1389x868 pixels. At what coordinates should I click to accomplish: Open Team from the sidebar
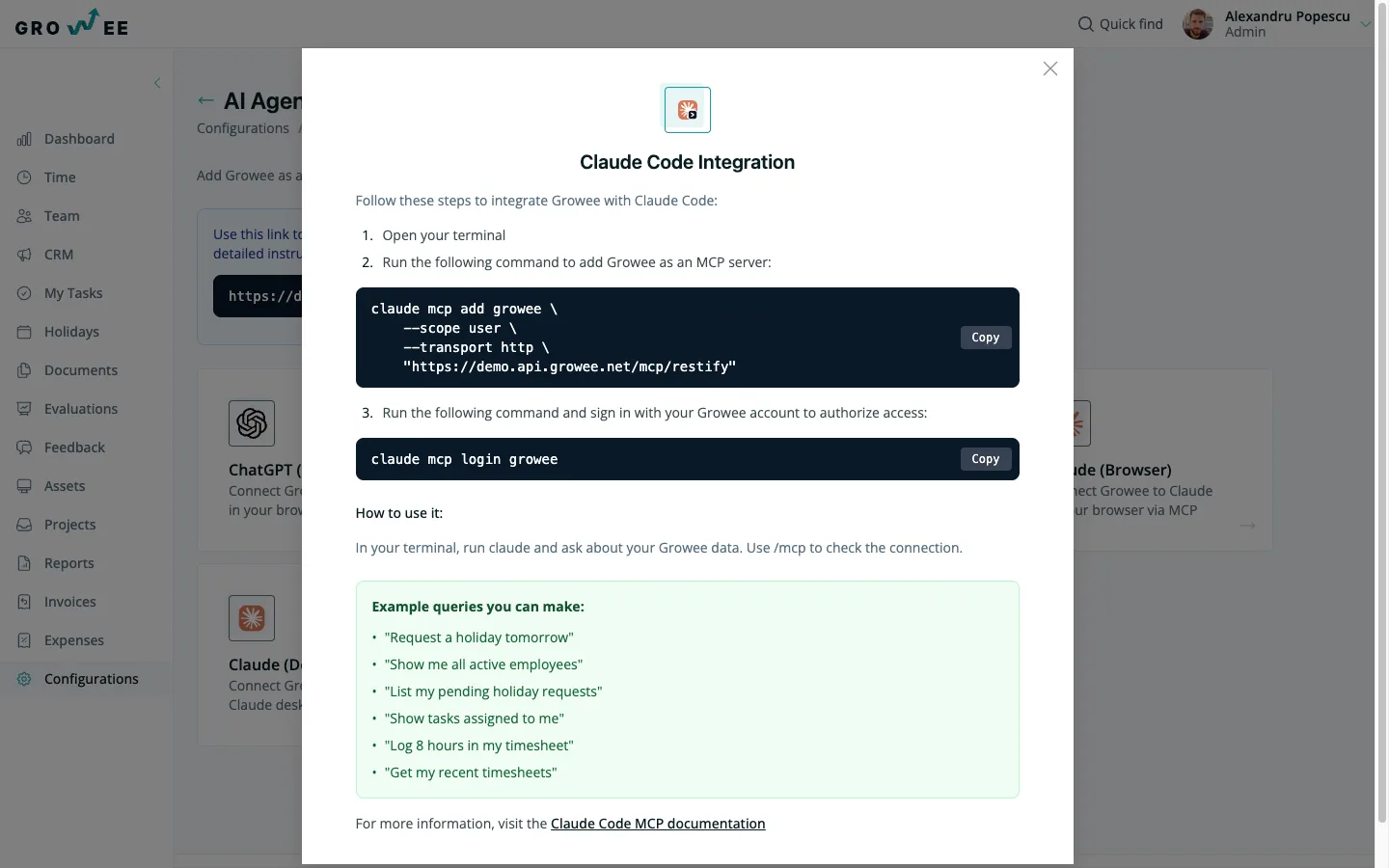coord(62,216)
